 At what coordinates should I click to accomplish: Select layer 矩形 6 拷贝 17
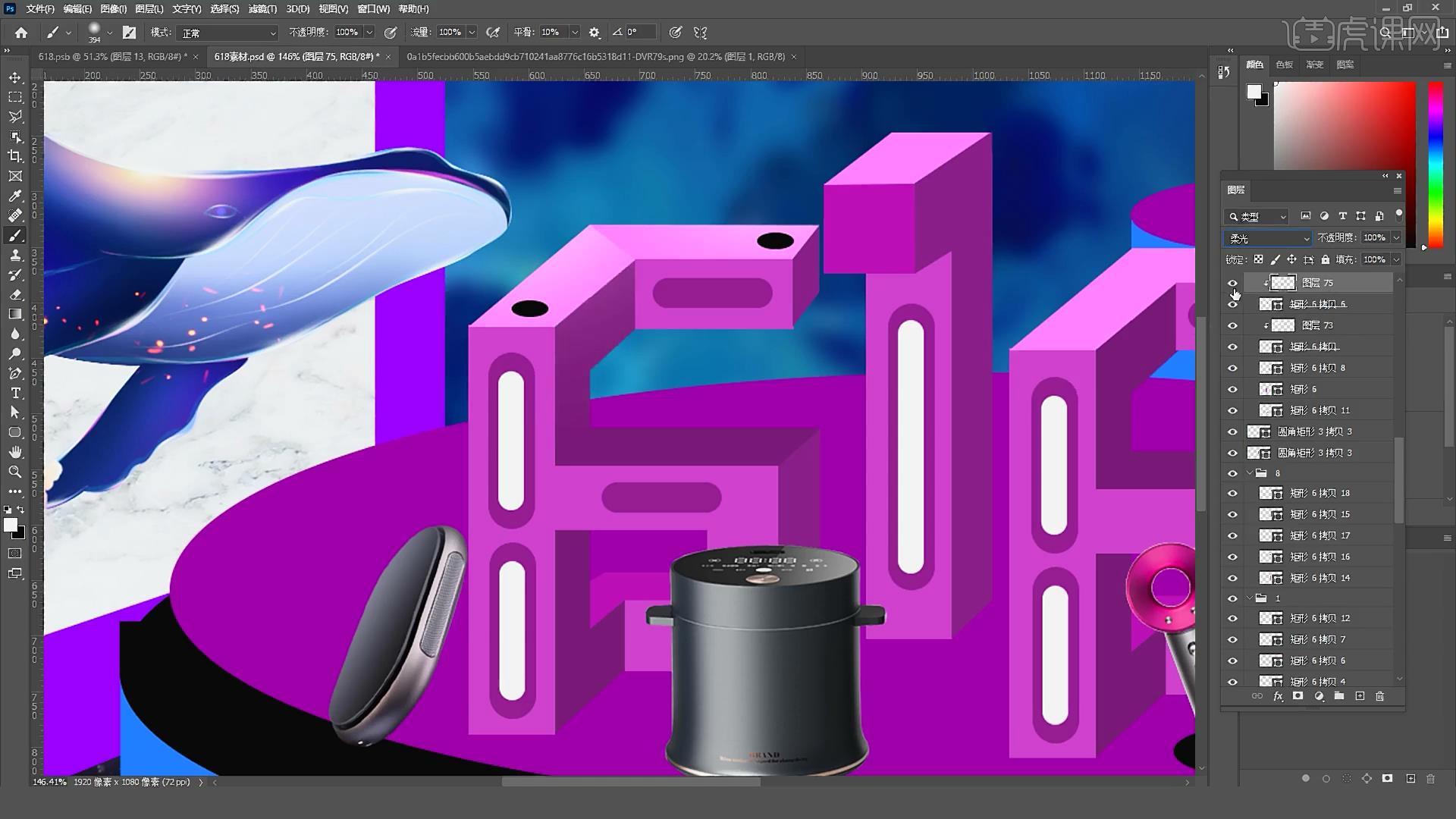[x=1319, y=535]
